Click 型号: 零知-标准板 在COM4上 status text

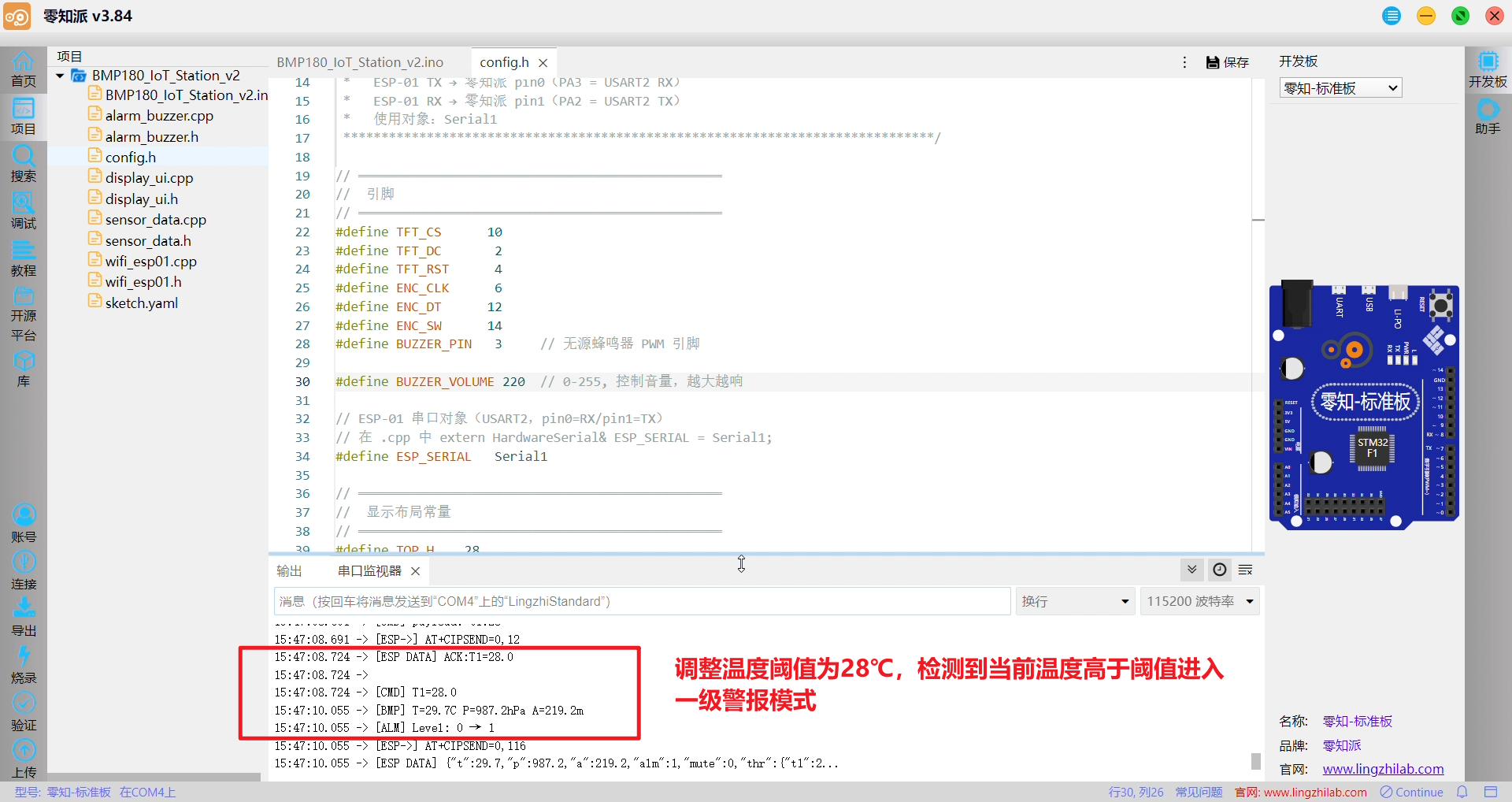(94, 792)
